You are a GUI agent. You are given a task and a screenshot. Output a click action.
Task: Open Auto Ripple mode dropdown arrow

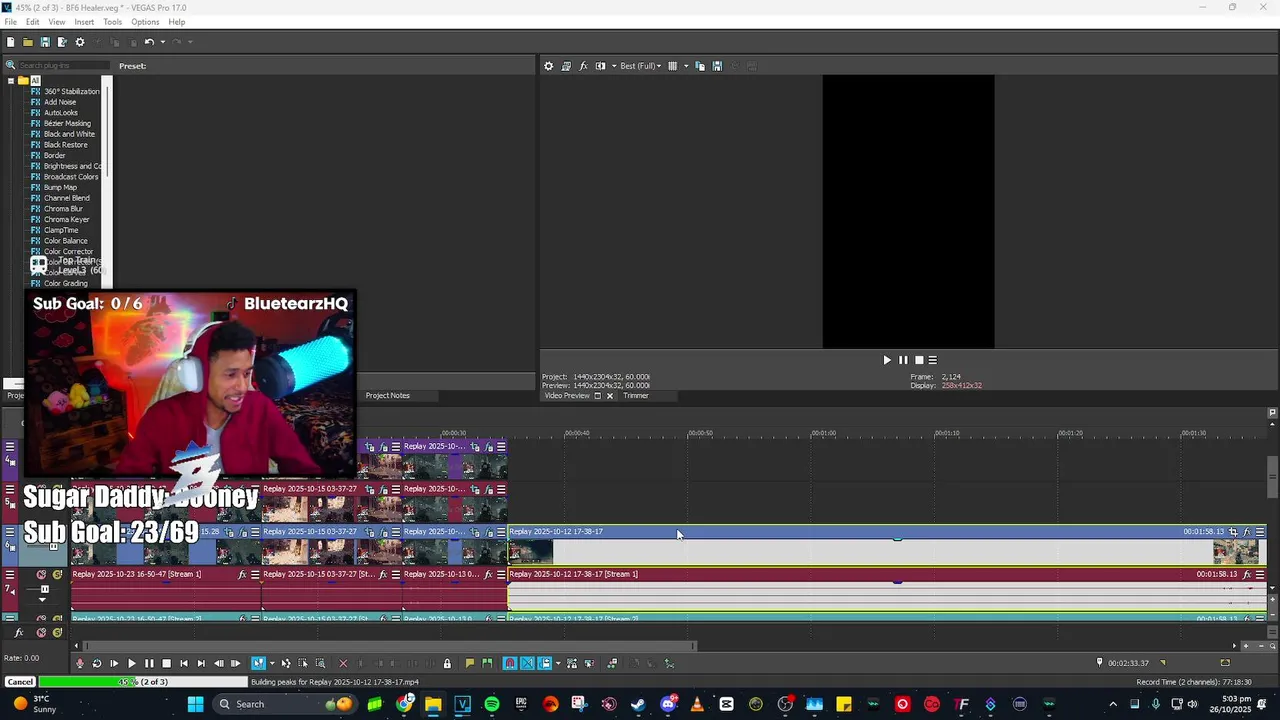tap(558, 663)
